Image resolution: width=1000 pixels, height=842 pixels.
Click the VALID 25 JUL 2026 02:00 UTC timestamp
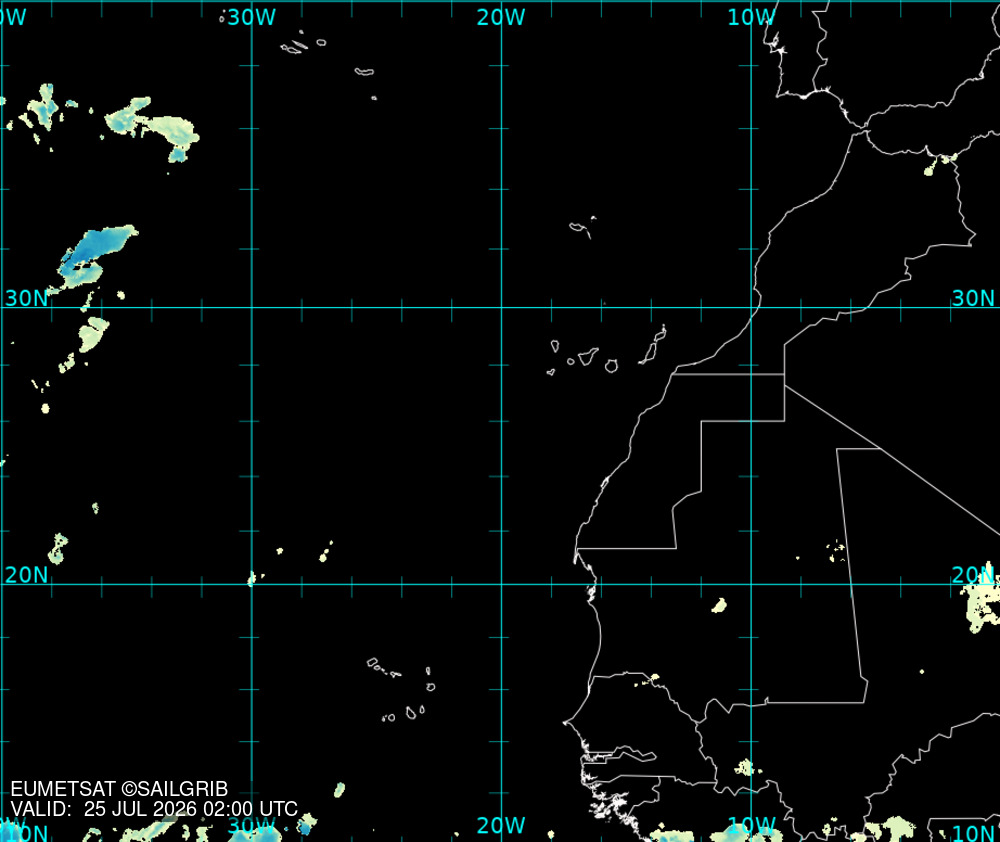click(154, 809)
